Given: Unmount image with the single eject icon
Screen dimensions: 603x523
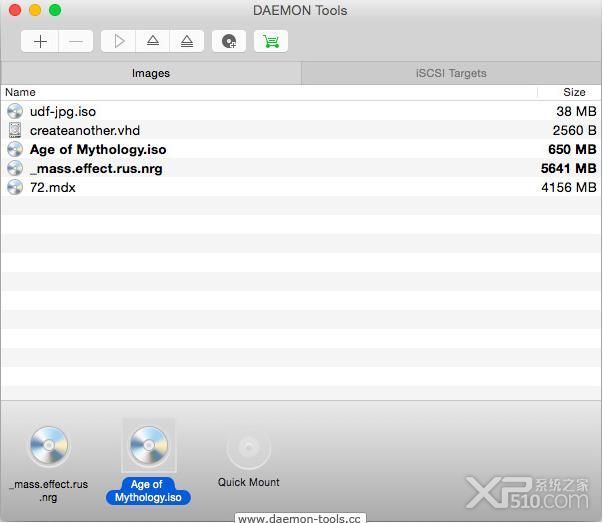Looking at the screenshot, I should click(x=153, y=41).
